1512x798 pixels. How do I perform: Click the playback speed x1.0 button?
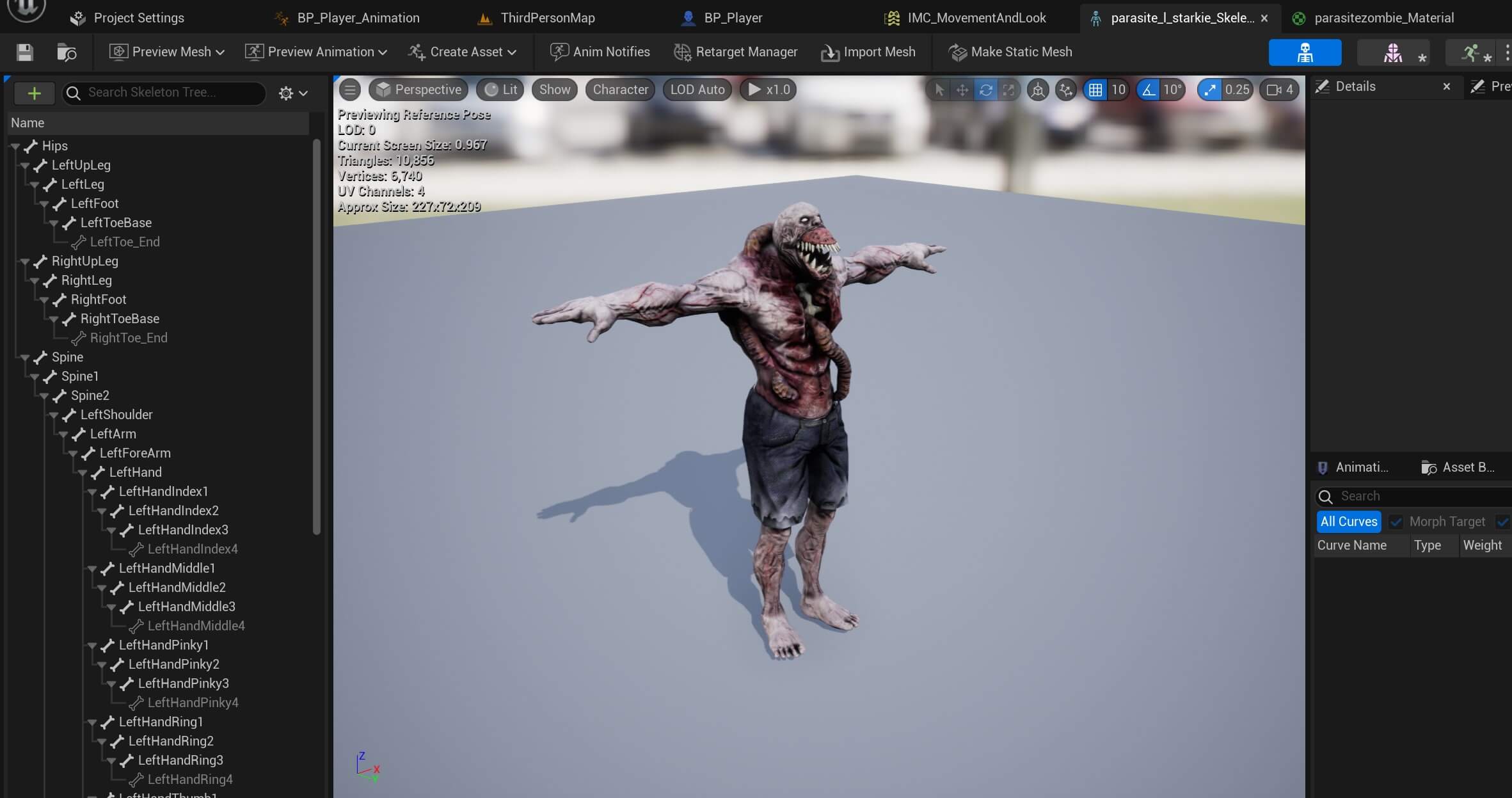(x=768, y=90)
